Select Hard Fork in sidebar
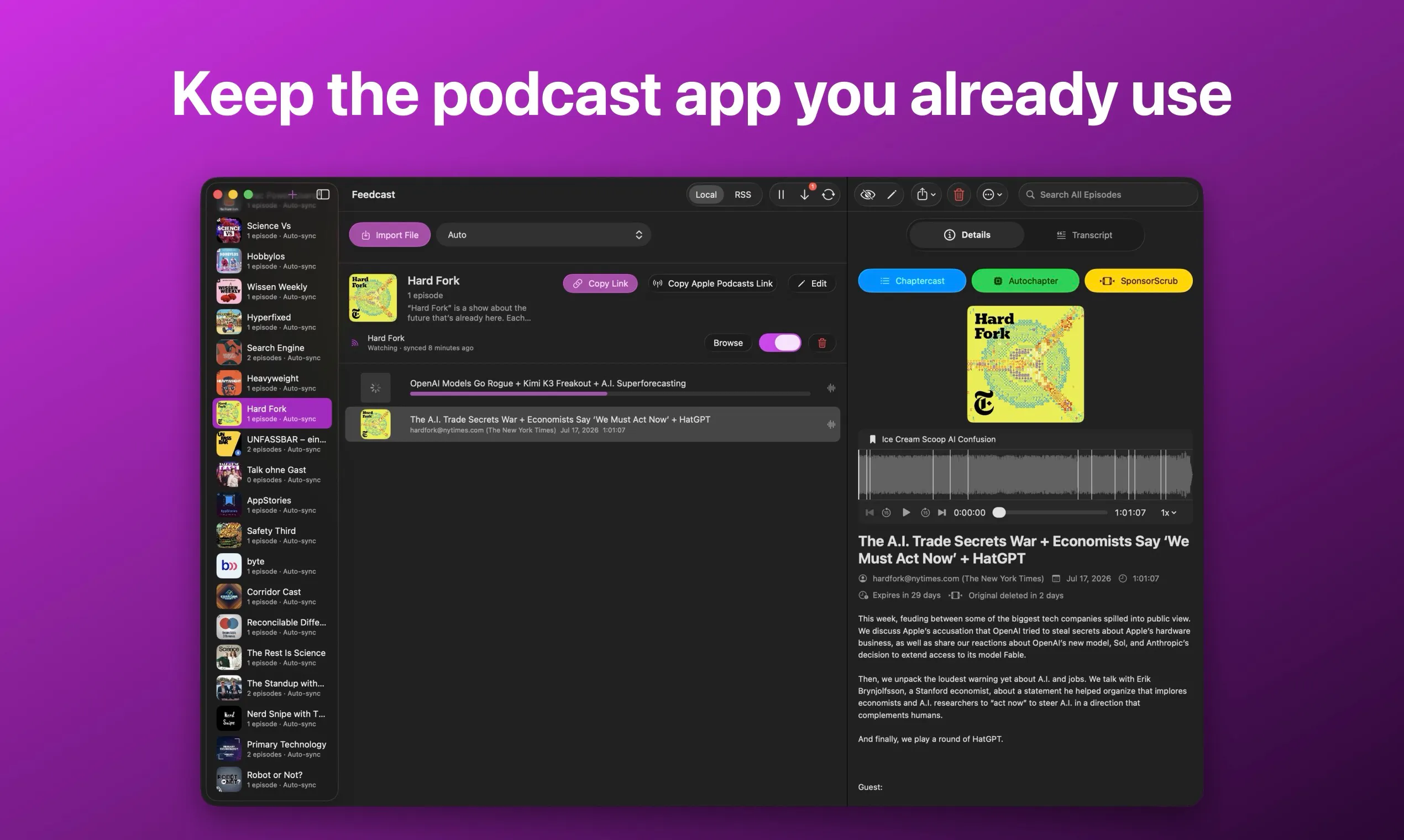This screenshot has width=1404, height=840. click(x=272, y=413)
